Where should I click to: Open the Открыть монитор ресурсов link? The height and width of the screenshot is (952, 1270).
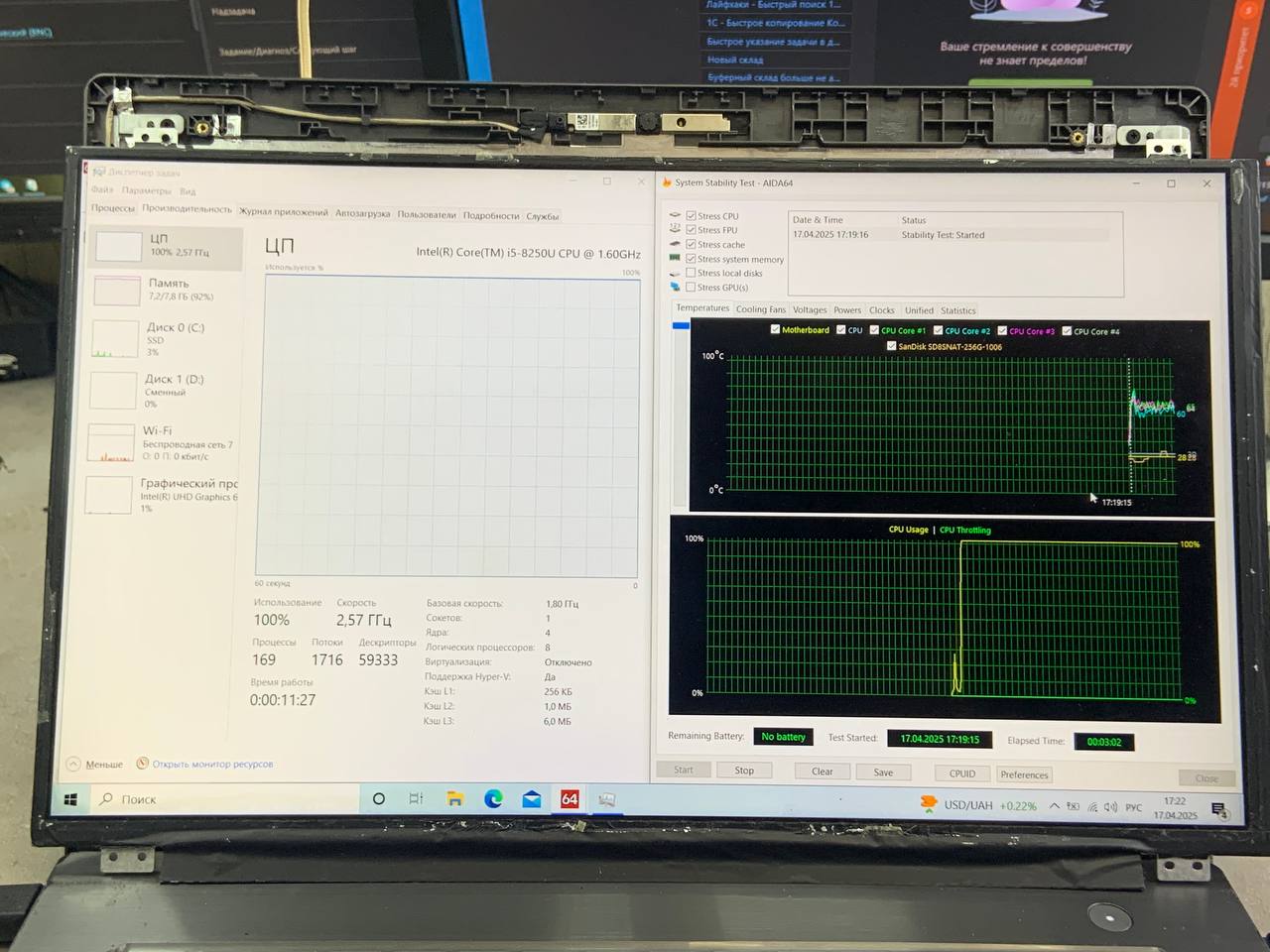pyautogui.click(x=212, y=765)
